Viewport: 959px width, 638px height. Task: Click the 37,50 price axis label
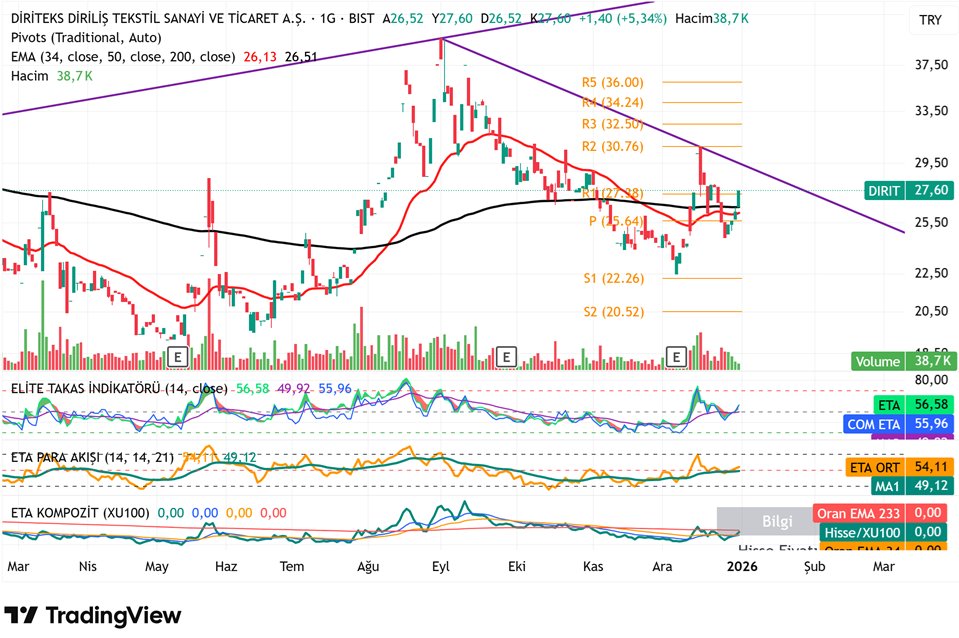pos(931,65)
